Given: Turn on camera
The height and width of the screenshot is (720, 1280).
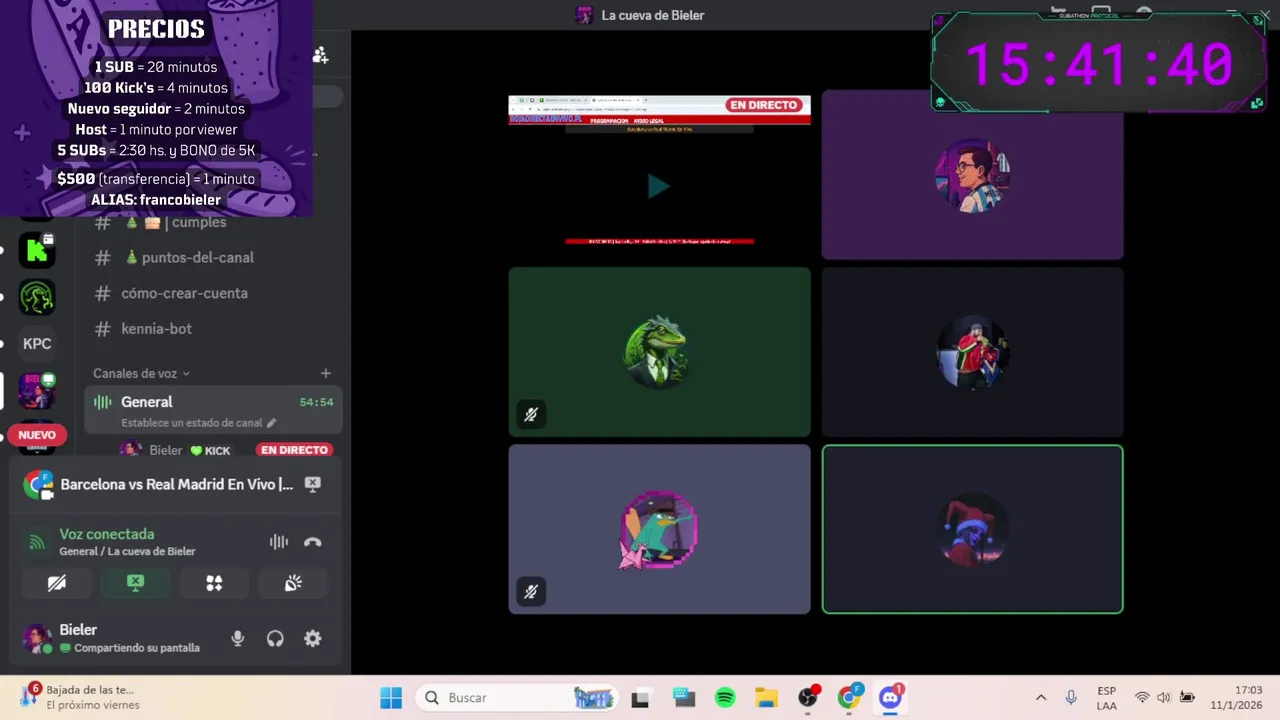Looking at the screenshot, I should (57, 583).
